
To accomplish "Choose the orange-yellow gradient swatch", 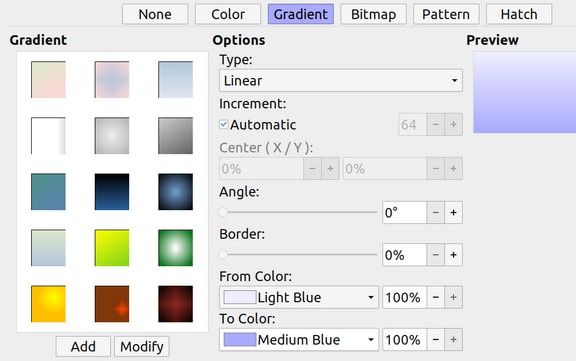I will click(x=48, y=304).
